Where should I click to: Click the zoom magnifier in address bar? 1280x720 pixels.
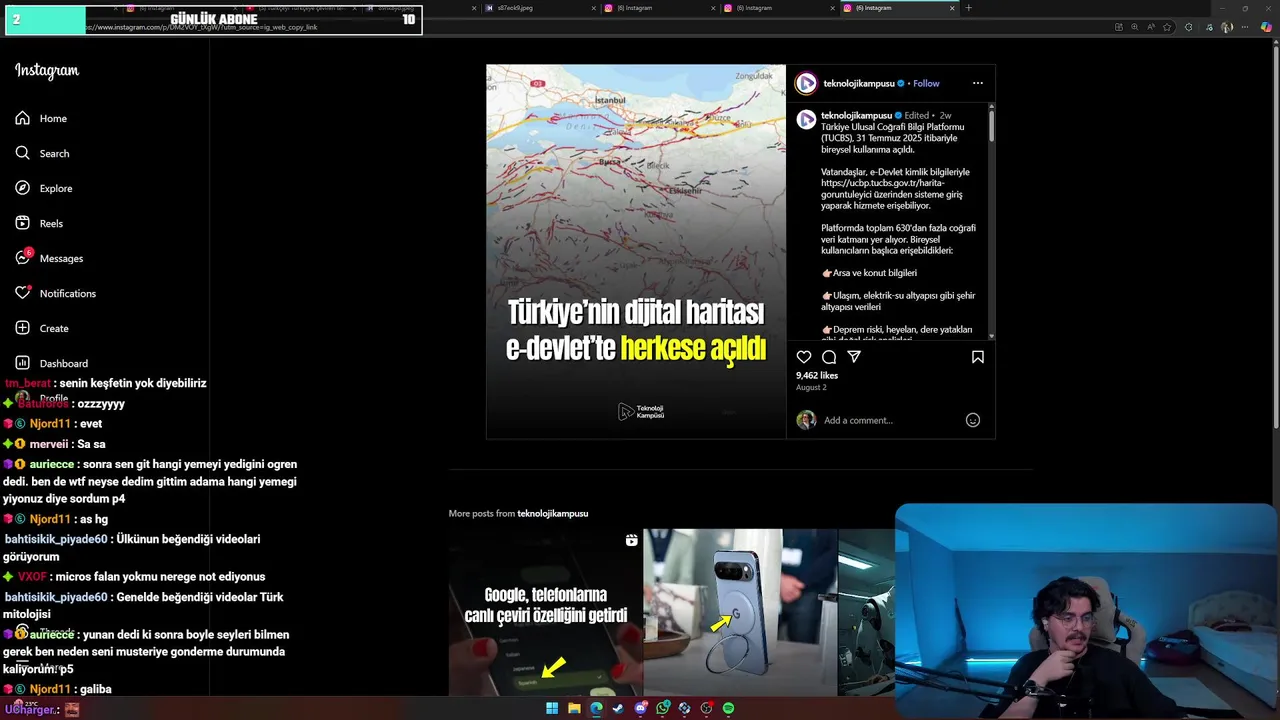pos(1134,27)
